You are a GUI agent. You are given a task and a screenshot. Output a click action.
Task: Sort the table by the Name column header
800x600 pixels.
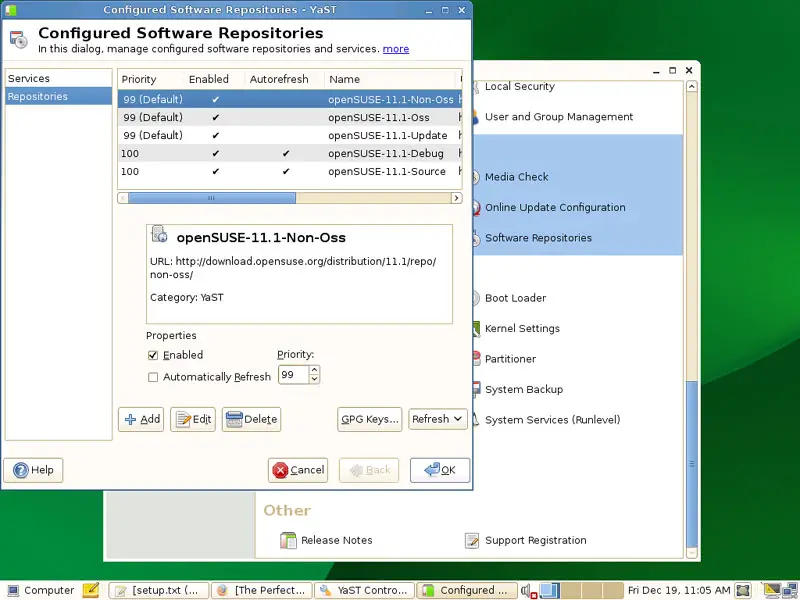[390, 79]
